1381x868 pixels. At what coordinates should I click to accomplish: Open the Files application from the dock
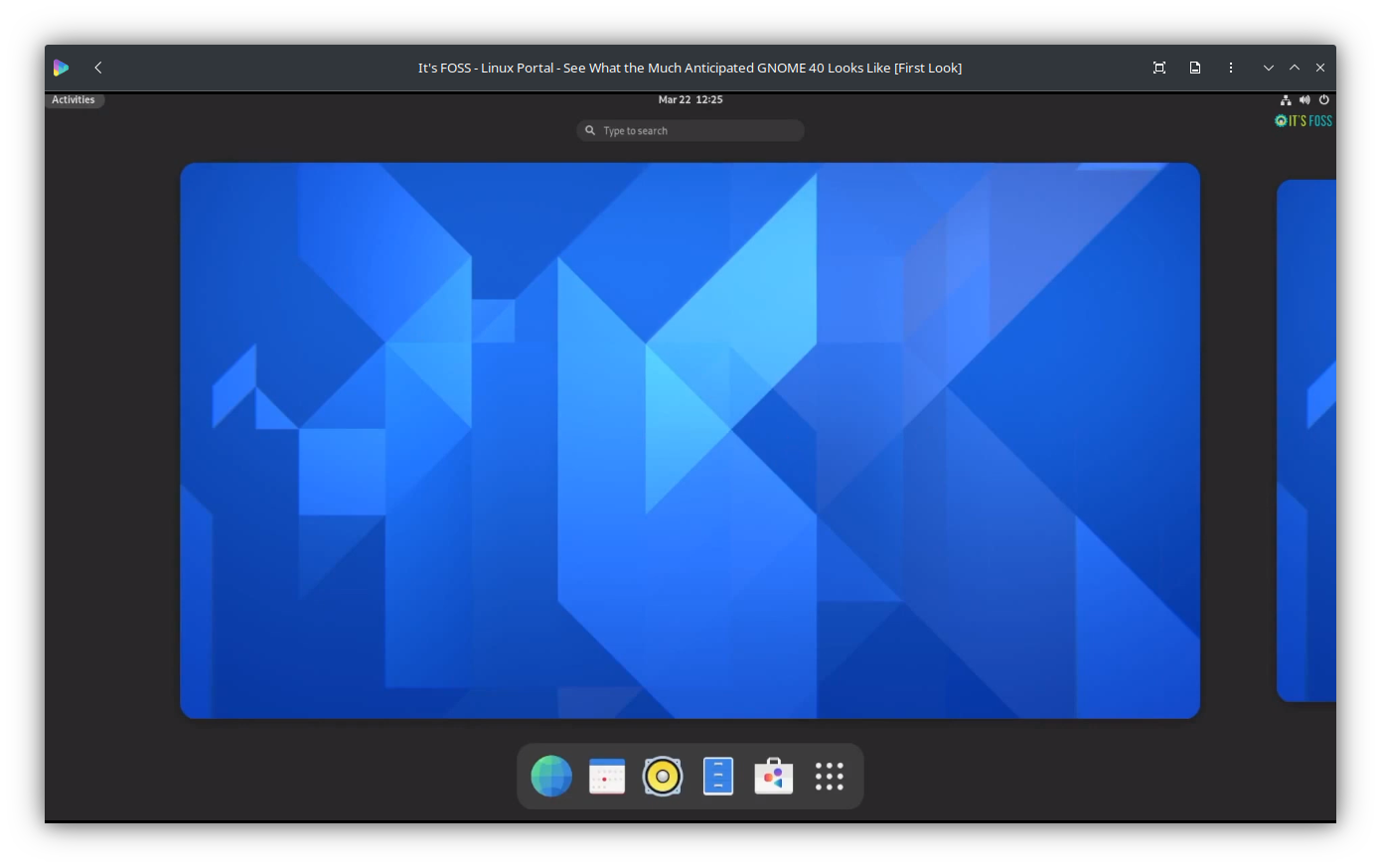click(x=718, y=776)
